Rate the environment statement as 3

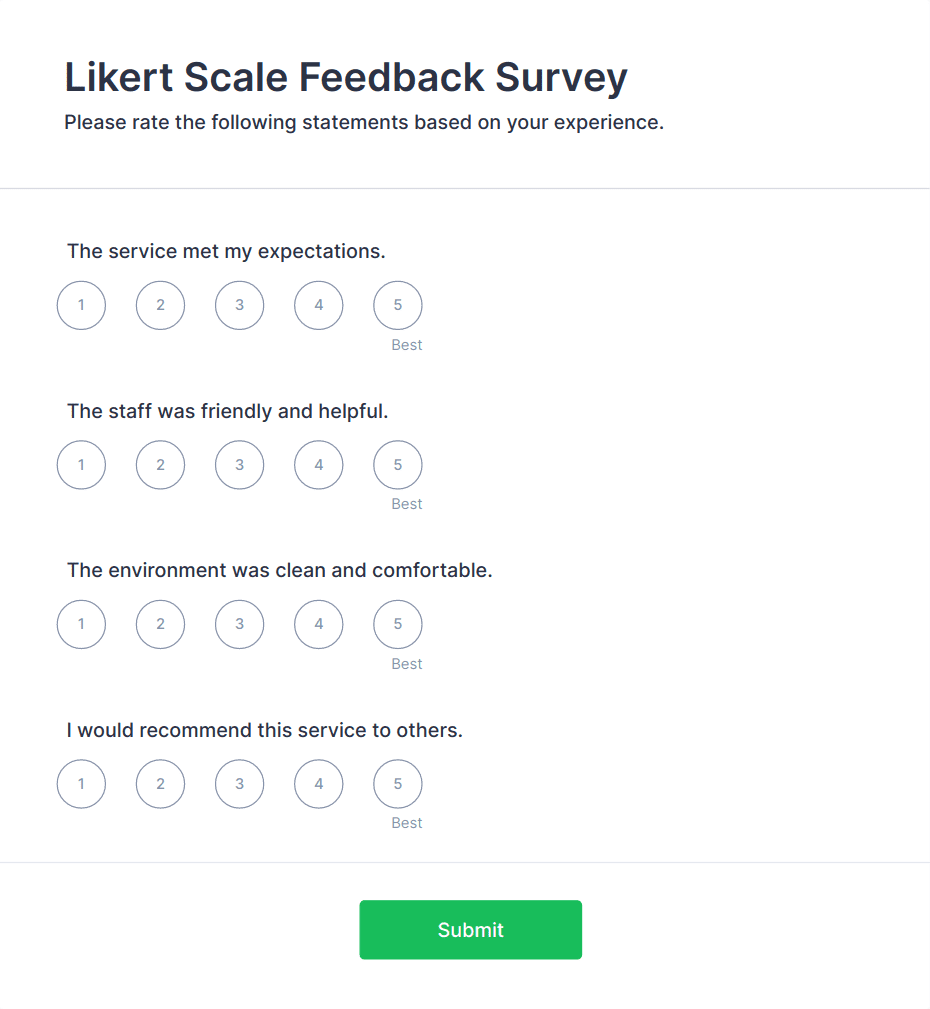click(239, 624)
